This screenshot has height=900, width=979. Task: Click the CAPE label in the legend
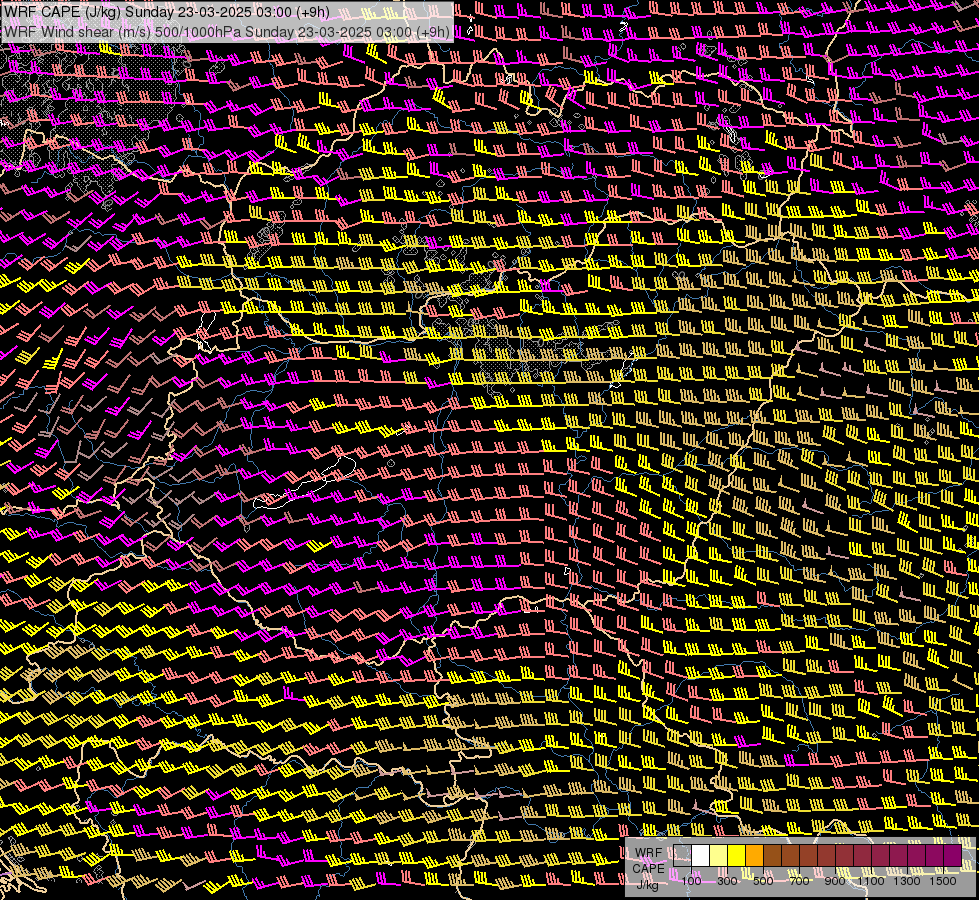[x=649, y=868]
